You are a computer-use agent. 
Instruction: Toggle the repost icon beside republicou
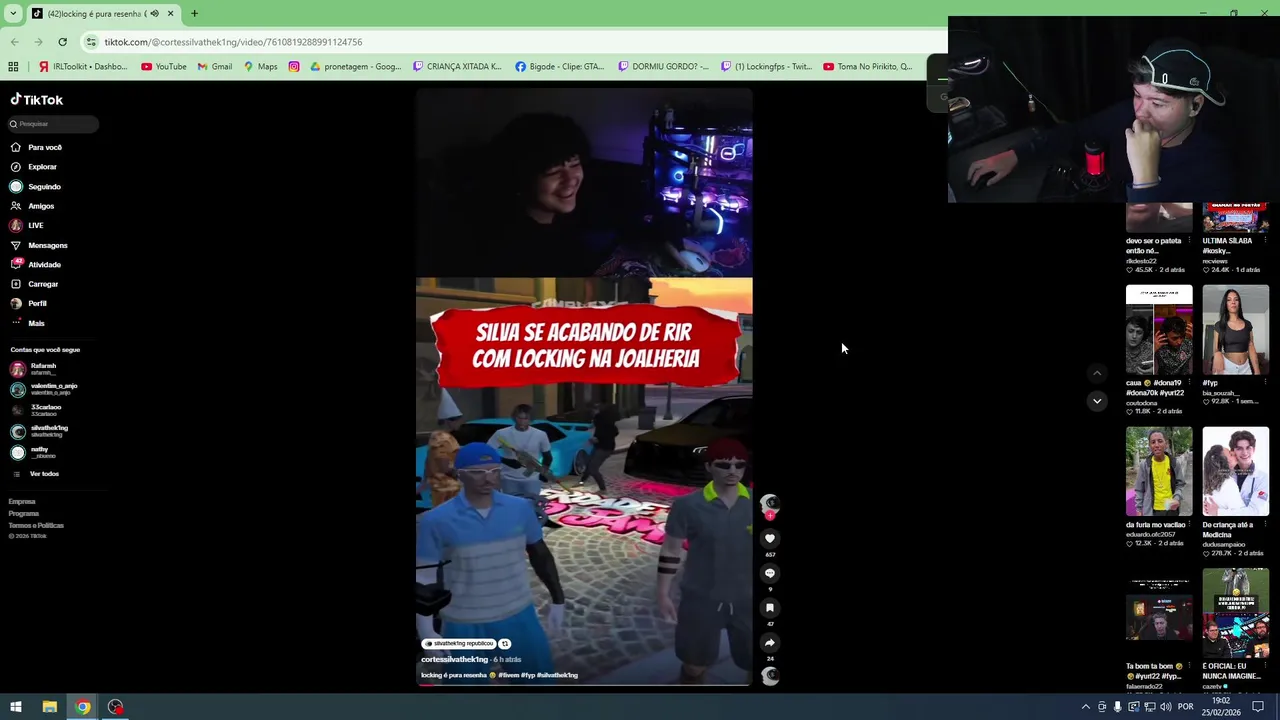pos(505,644)
